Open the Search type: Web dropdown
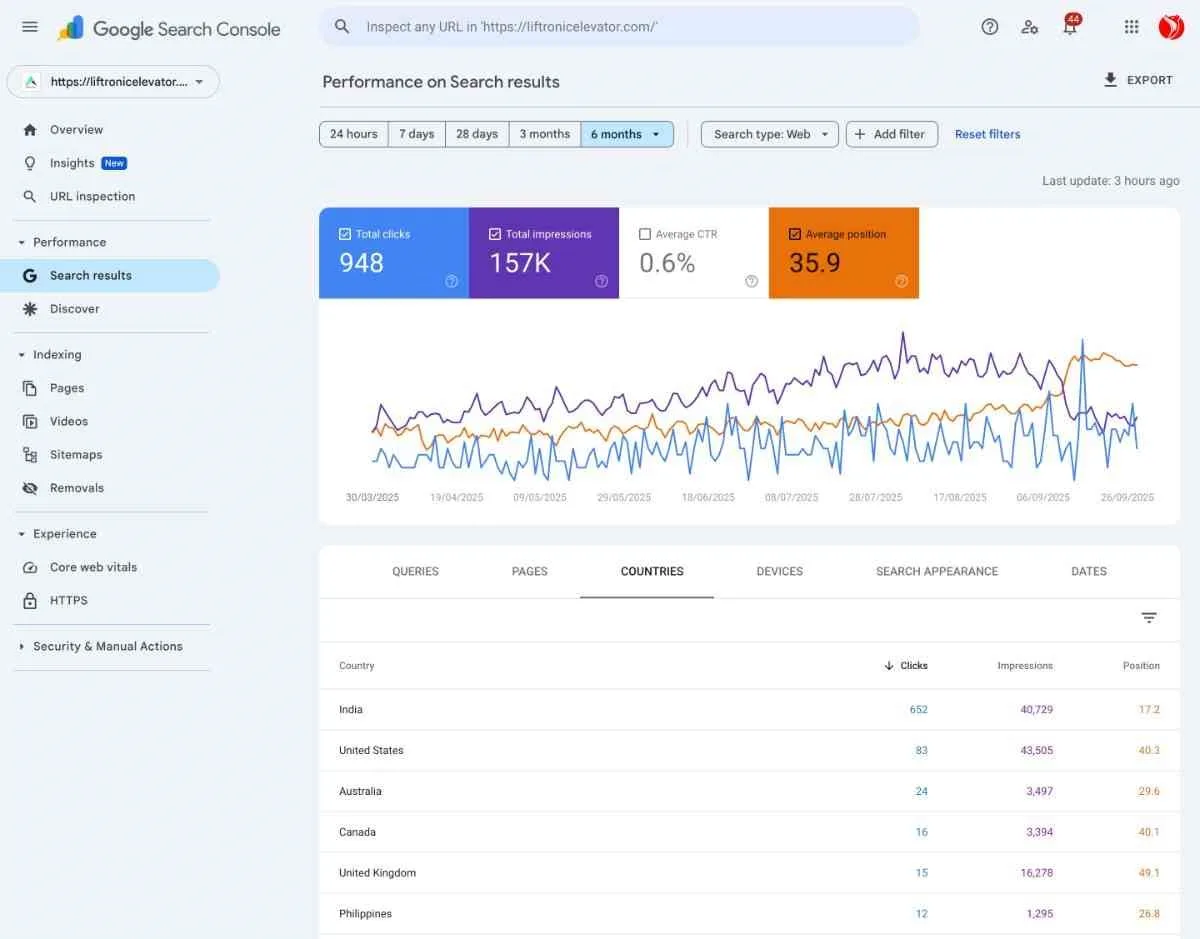The image size is (1200, 939). click(769, 134)
